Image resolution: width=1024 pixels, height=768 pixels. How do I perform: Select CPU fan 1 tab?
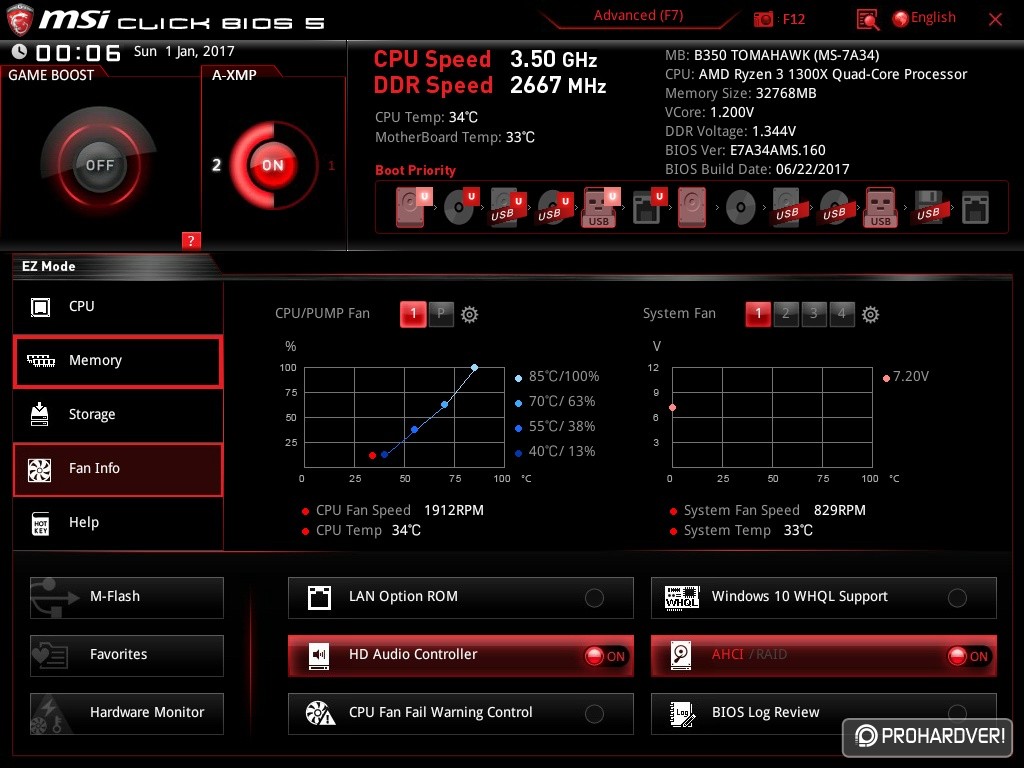(x=413, y=314)
